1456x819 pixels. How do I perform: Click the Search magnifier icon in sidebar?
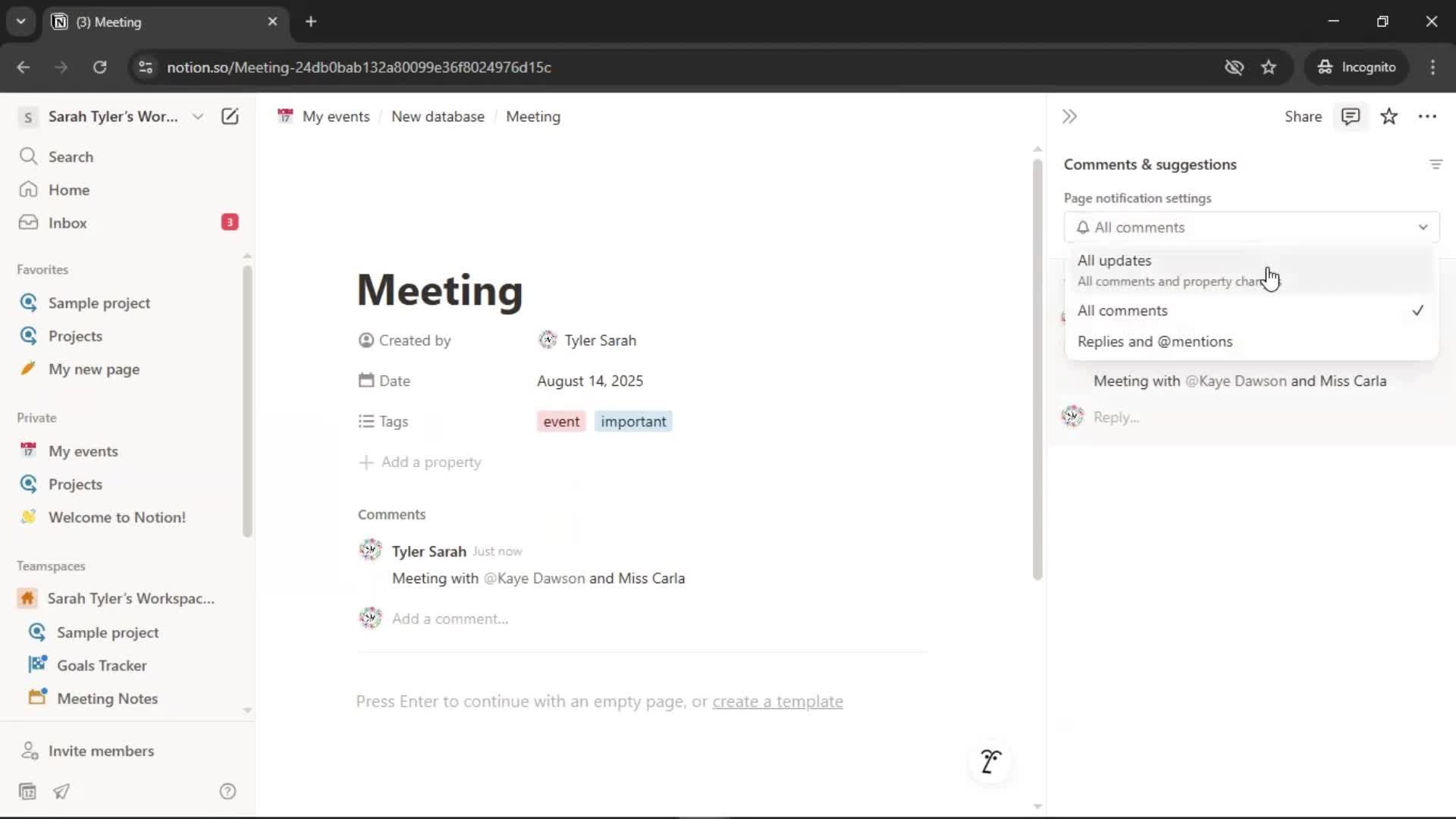click(28, 156)
